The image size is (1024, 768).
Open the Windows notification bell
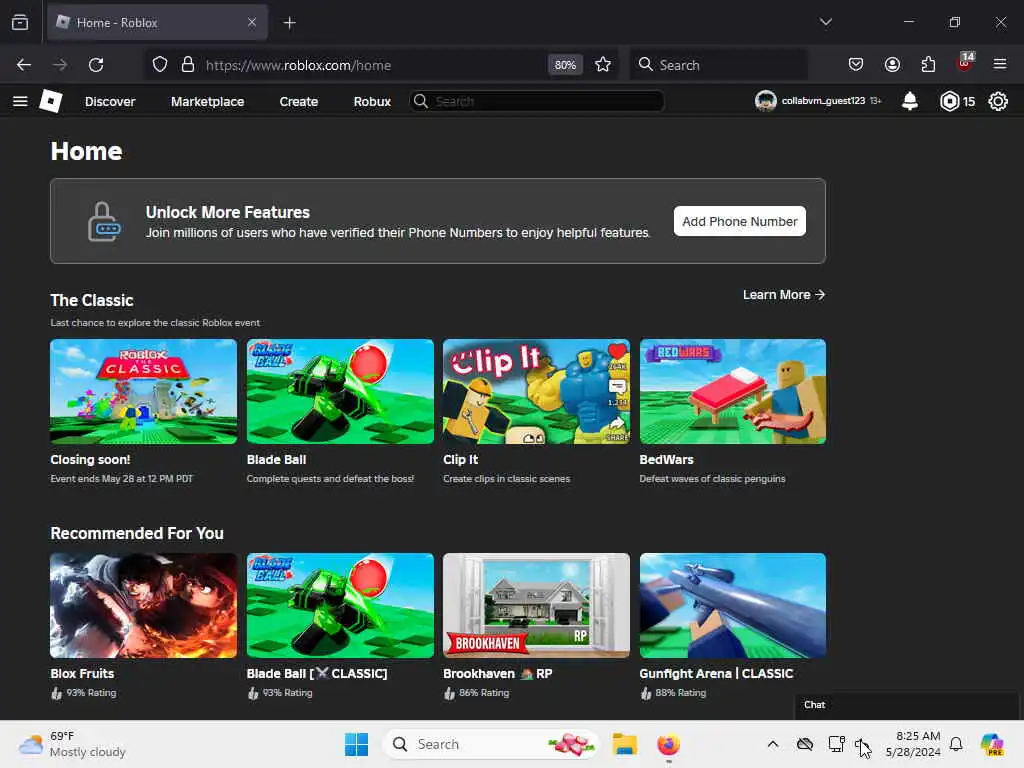coord(956,744)
